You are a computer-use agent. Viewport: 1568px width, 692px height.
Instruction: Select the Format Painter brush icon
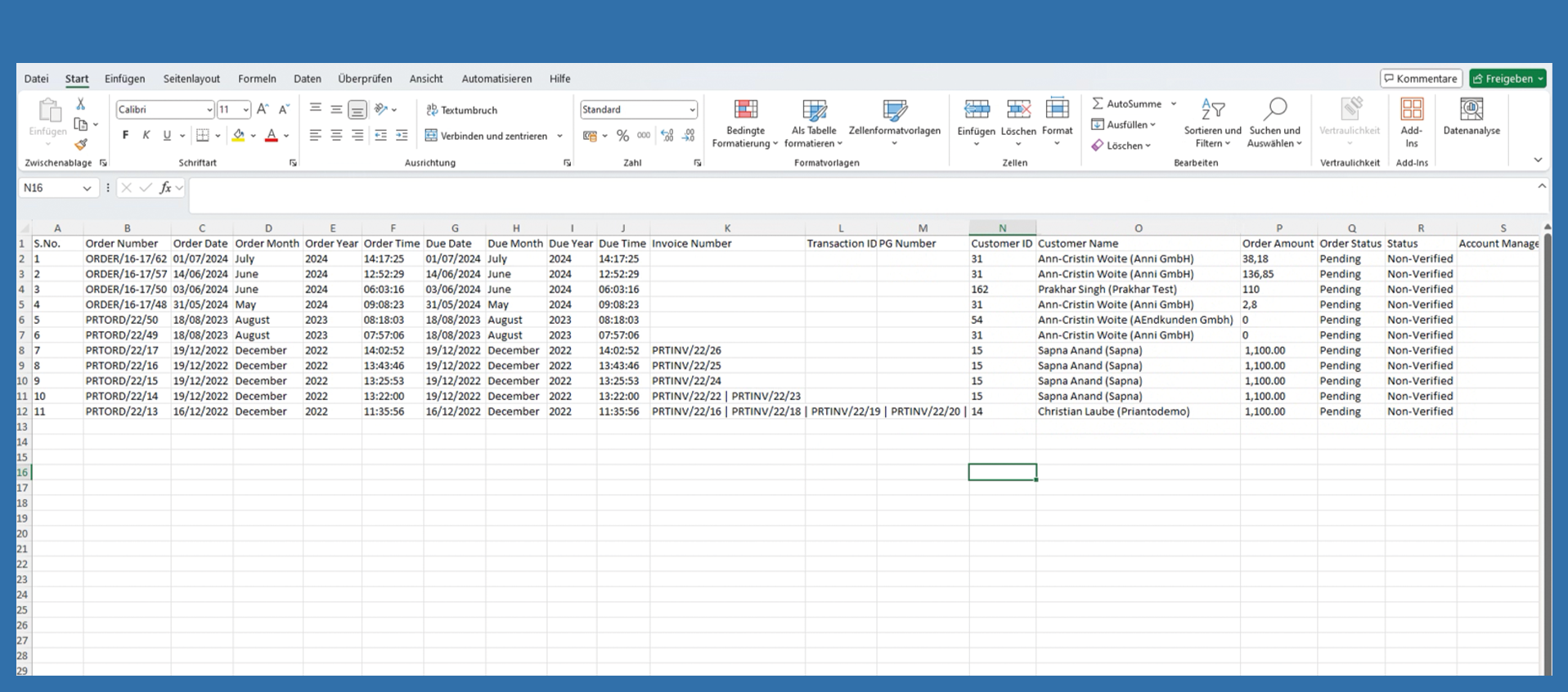tap(80, 145)
